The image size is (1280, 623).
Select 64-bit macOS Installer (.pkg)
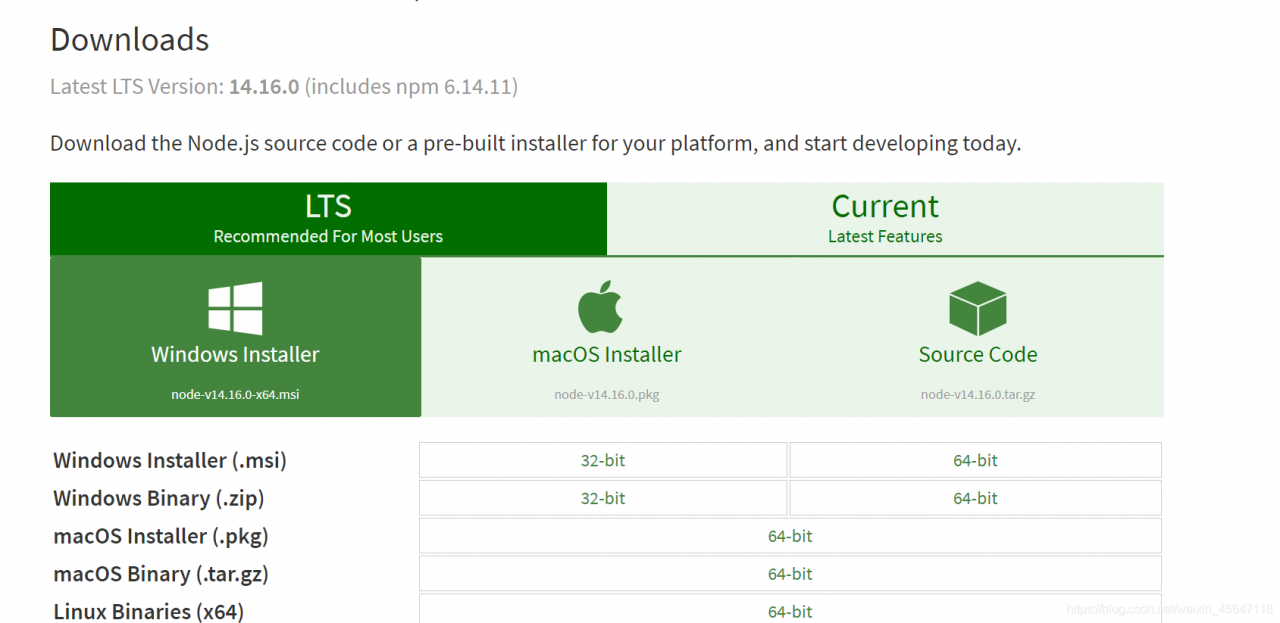pos(790,536)
